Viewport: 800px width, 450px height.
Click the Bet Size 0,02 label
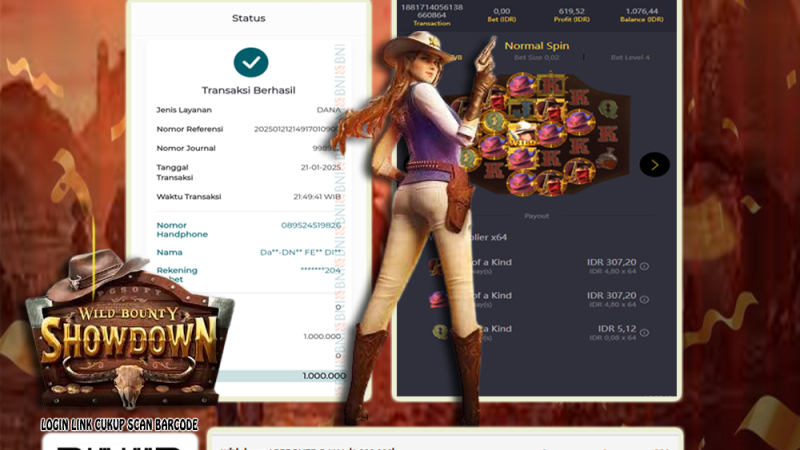coord(537,58)
